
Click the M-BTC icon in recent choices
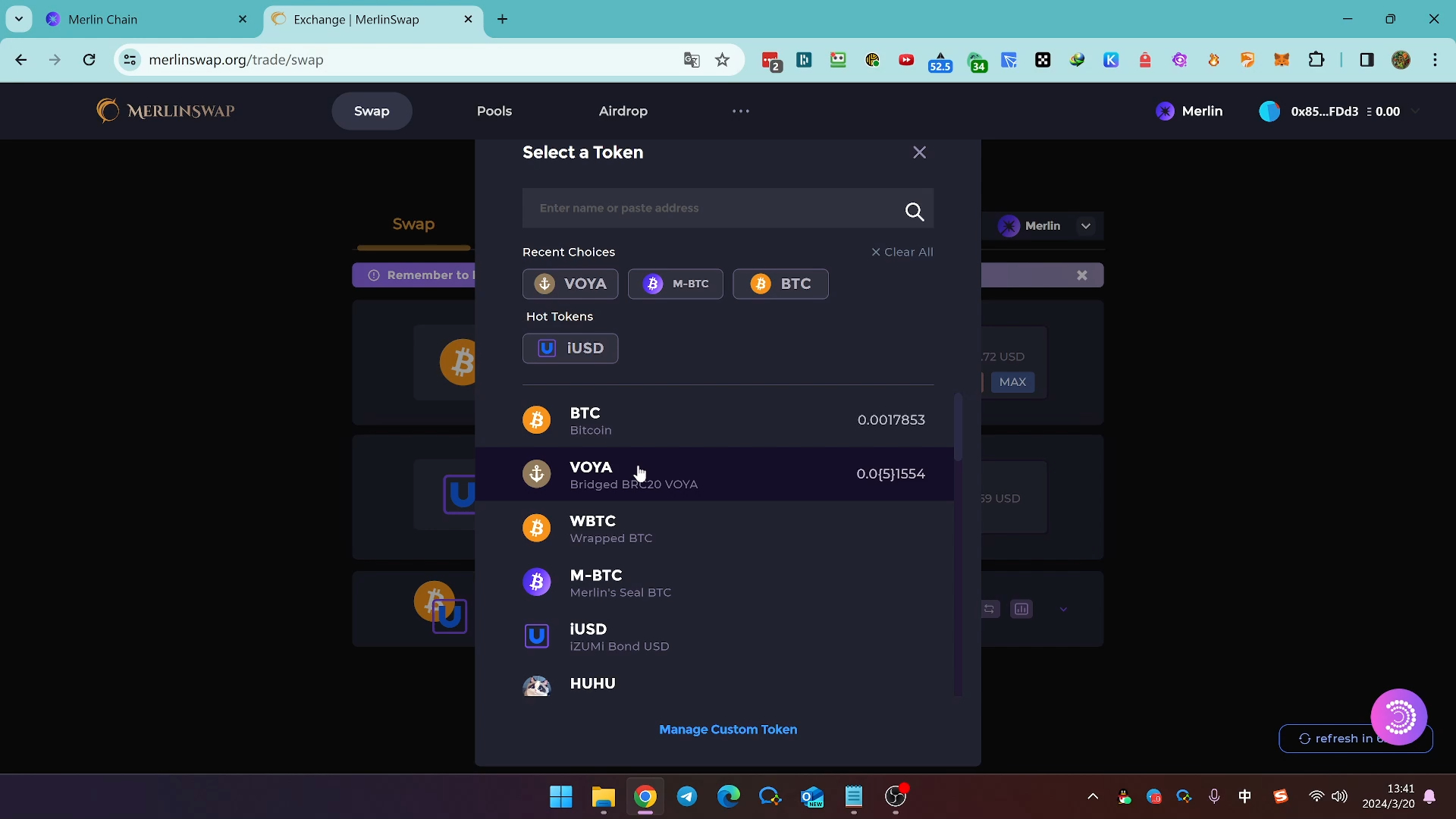click(x=652, y=283)
